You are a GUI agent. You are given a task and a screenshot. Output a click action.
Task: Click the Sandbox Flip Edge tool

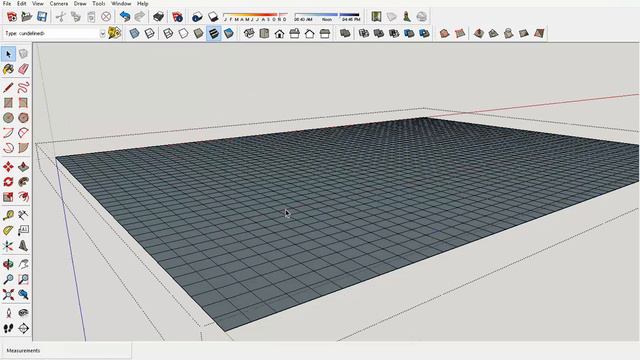coord(539,33)
